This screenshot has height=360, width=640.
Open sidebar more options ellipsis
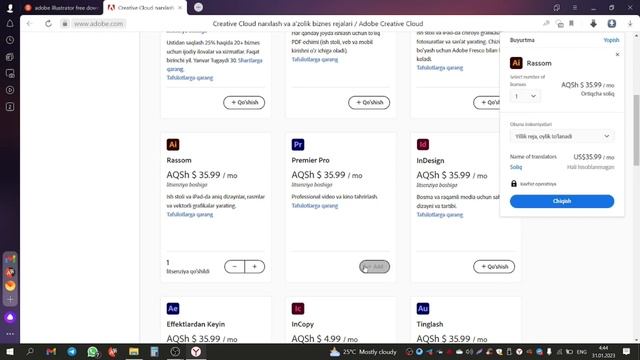10,333
